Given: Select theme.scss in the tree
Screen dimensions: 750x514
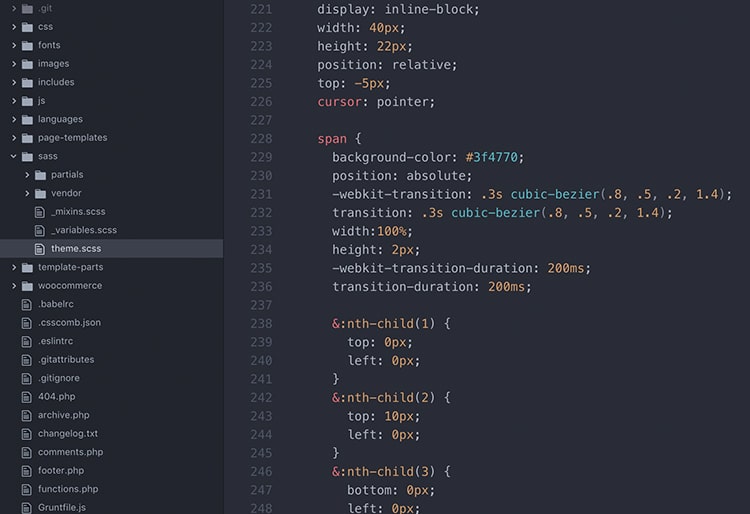Looking at the screenshot, I should [76, 249].
